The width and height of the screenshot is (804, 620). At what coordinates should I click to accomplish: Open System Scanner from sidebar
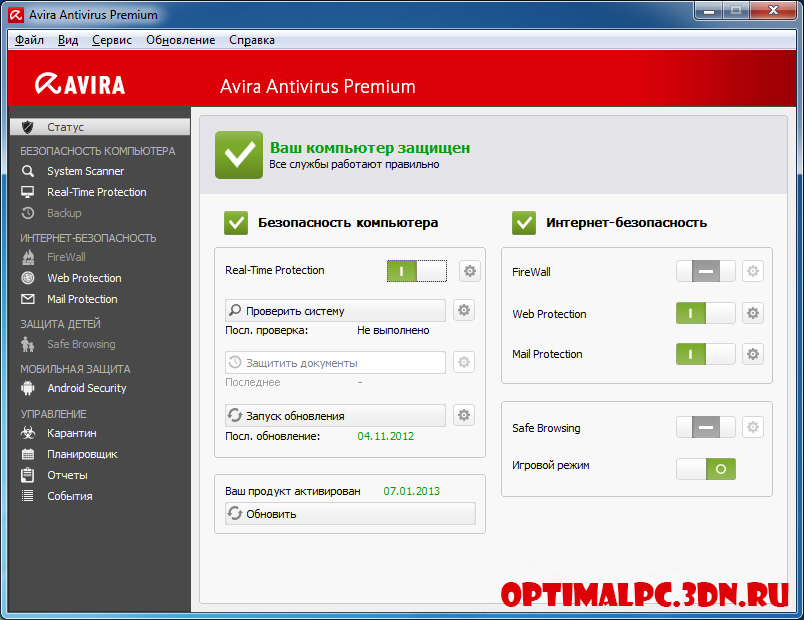pyautogui.click(x=86, y=171)
